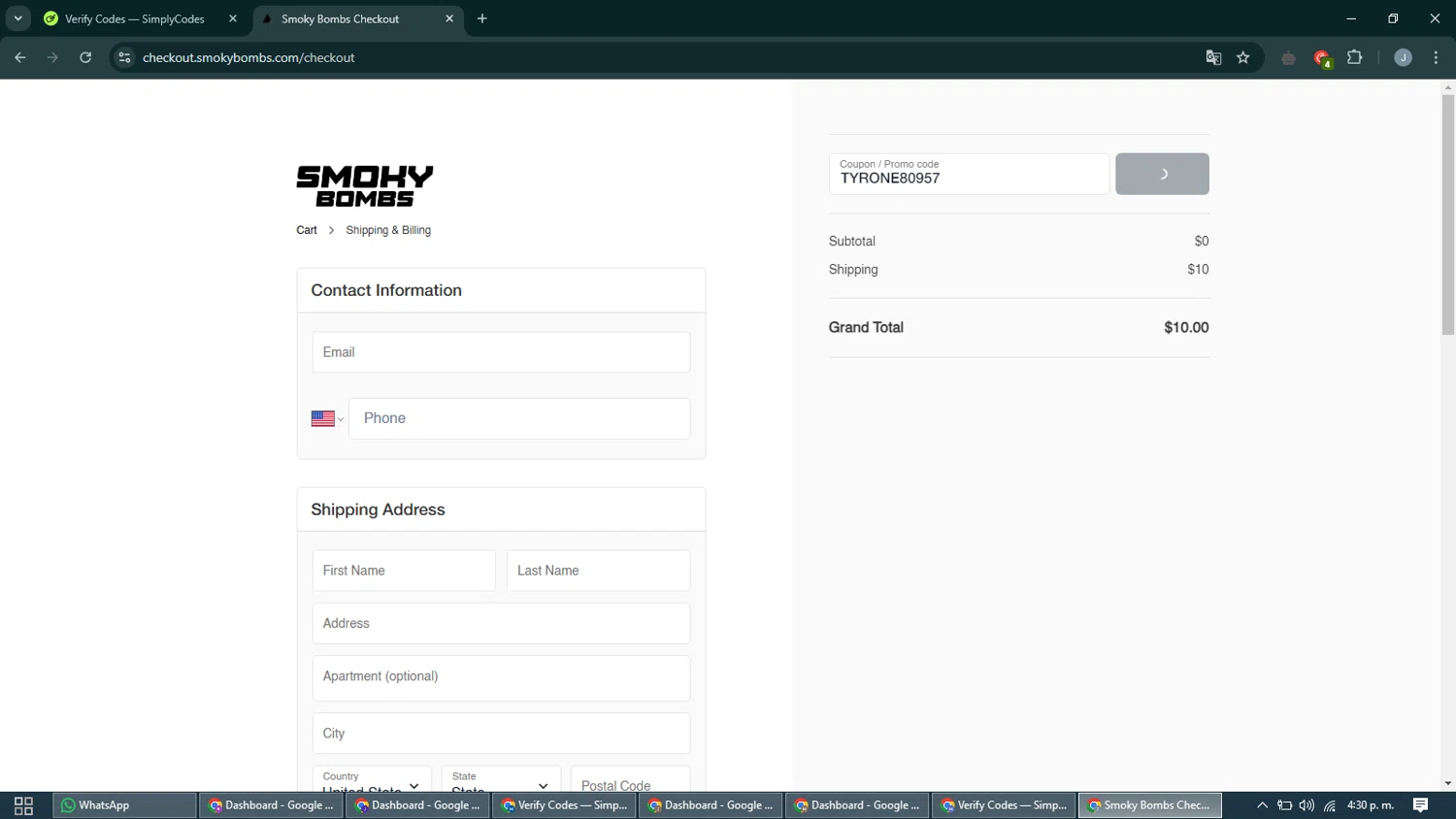The height and width of the screenshot is (819, 1456).
Task: Click the Coupon / Promo code field
Action: pos(969,174)
